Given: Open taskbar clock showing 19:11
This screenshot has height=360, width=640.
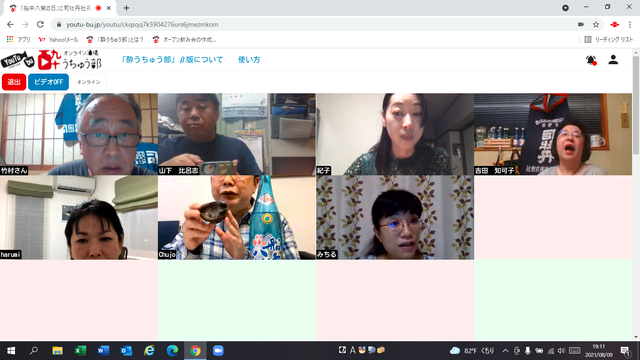Looking at the screenshot, I should (599, 351).
